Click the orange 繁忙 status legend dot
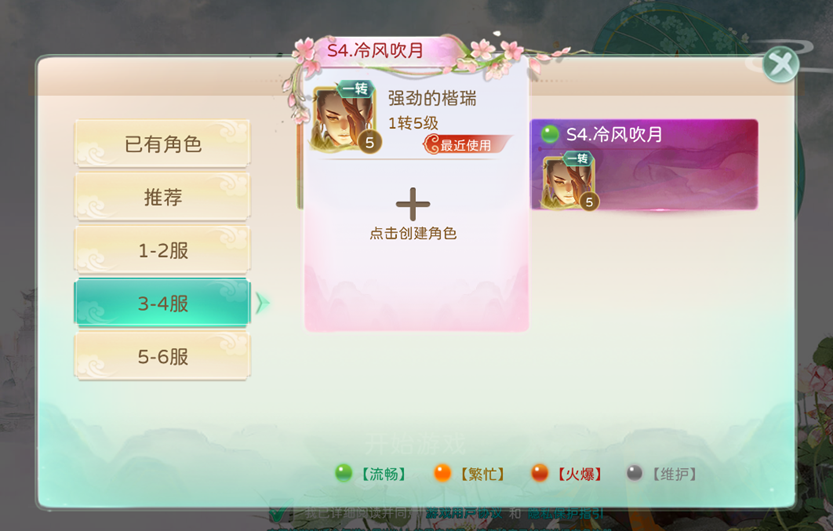 click(x=442, y=473)
